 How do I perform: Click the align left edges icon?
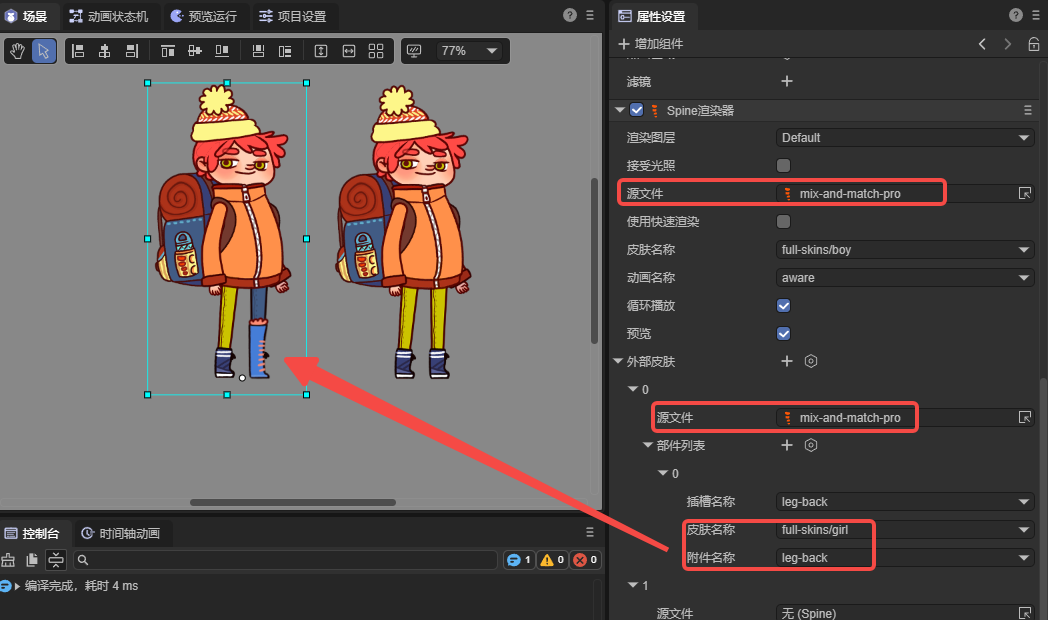coord(78,51)
